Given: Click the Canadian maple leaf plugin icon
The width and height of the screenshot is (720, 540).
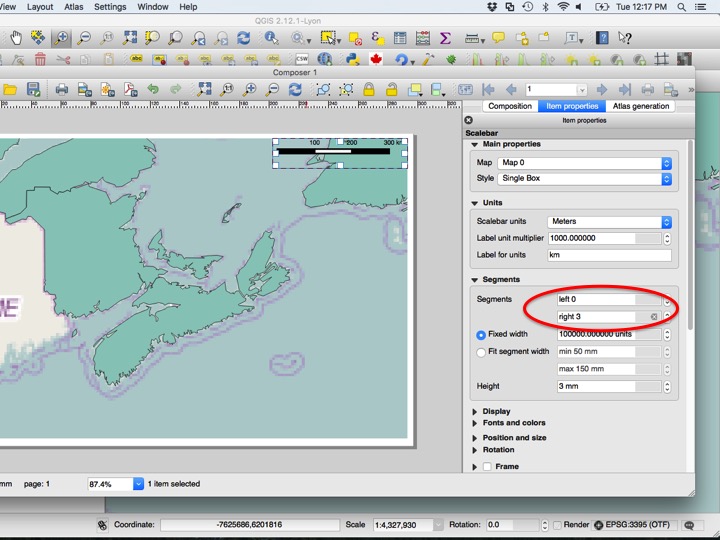Looking at the screenshot, I should (x=376, y=59).
